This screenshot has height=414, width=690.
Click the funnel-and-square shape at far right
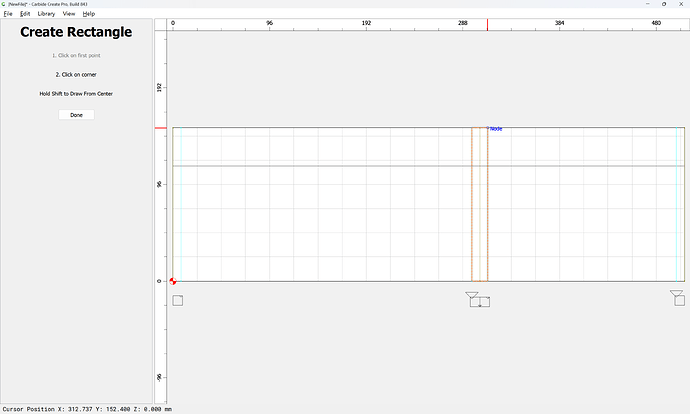click(678, 298)
